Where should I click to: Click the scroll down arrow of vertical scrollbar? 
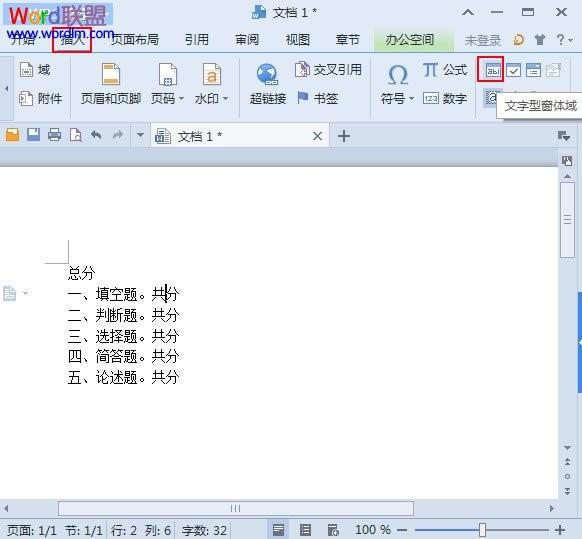click(x=568, y=448)
